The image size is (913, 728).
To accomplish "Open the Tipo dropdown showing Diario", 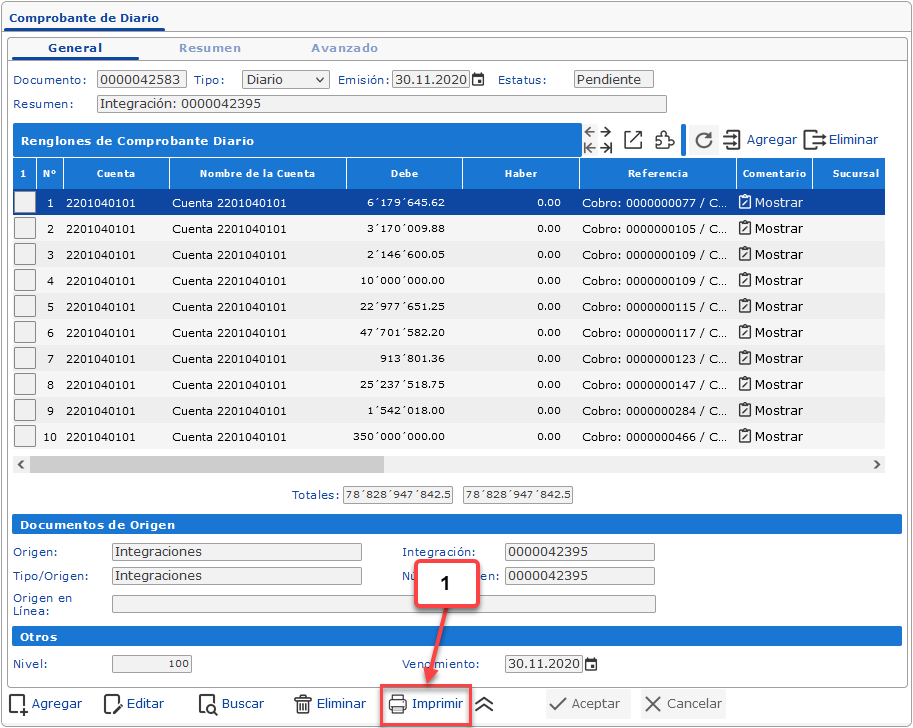I will click(286, 80).
